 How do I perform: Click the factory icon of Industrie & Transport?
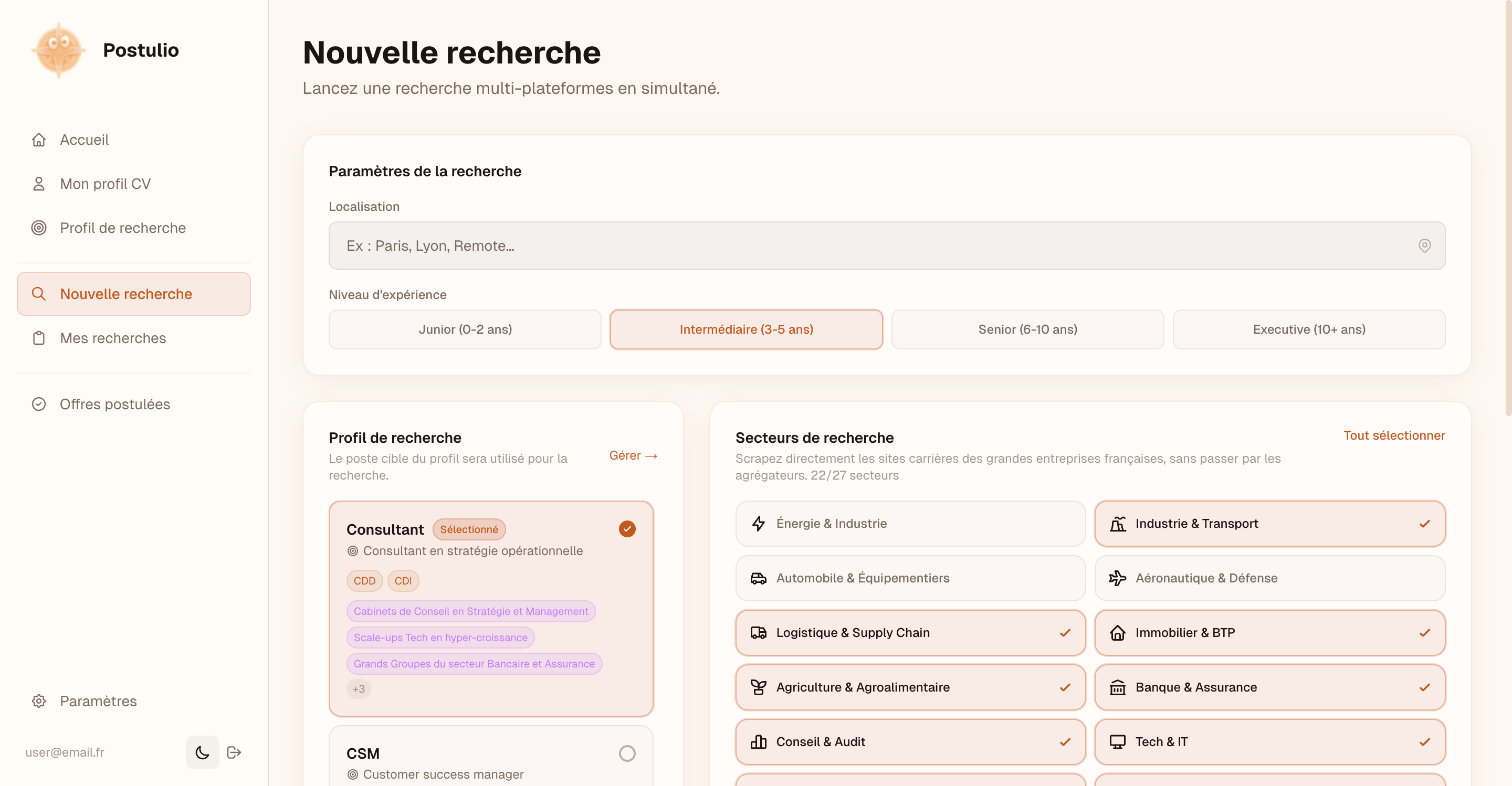coord(1118,523)
